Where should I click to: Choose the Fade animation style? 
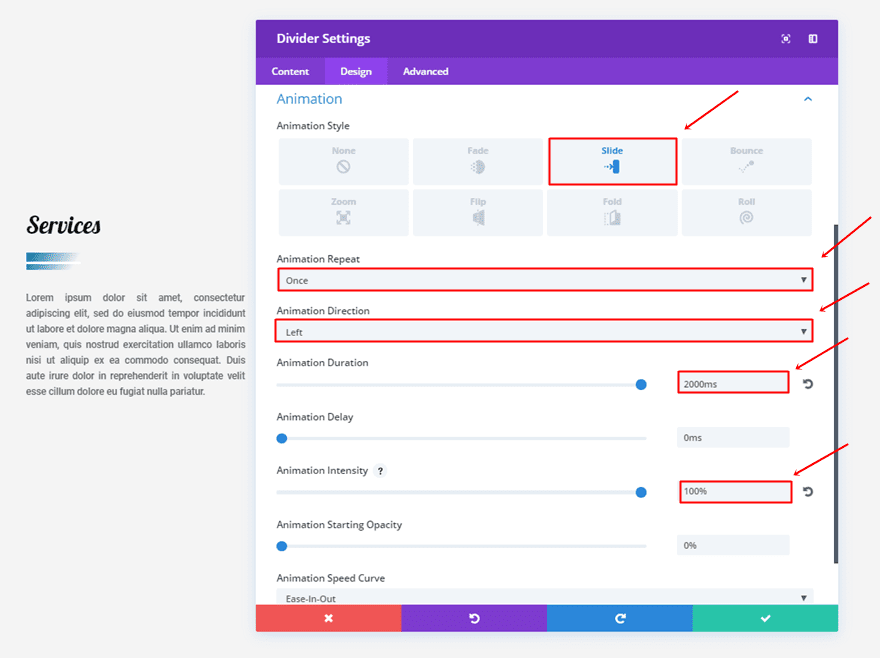tap(477, 161)
